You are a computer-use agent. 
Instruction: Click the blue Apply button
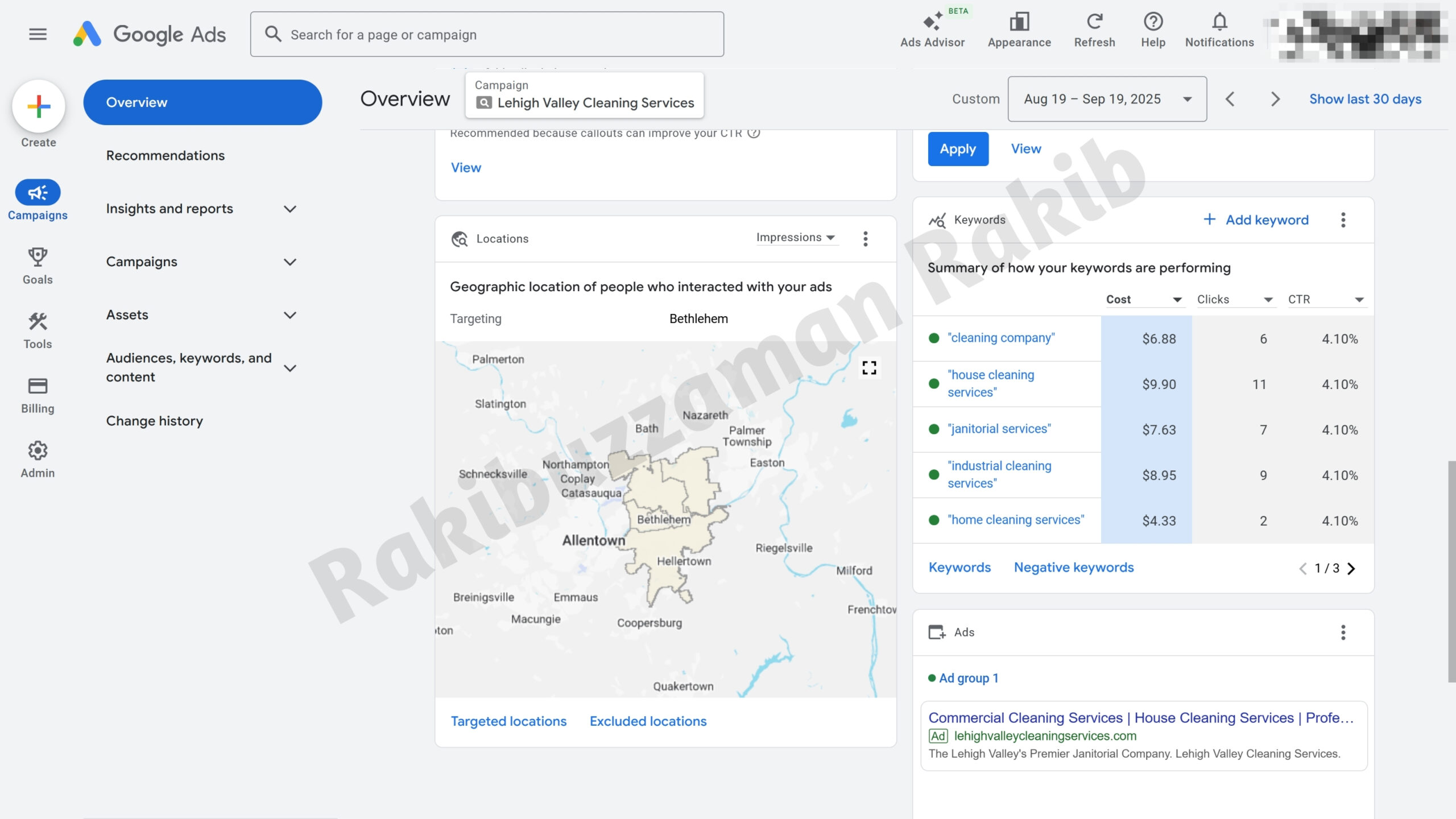(958, 149)
